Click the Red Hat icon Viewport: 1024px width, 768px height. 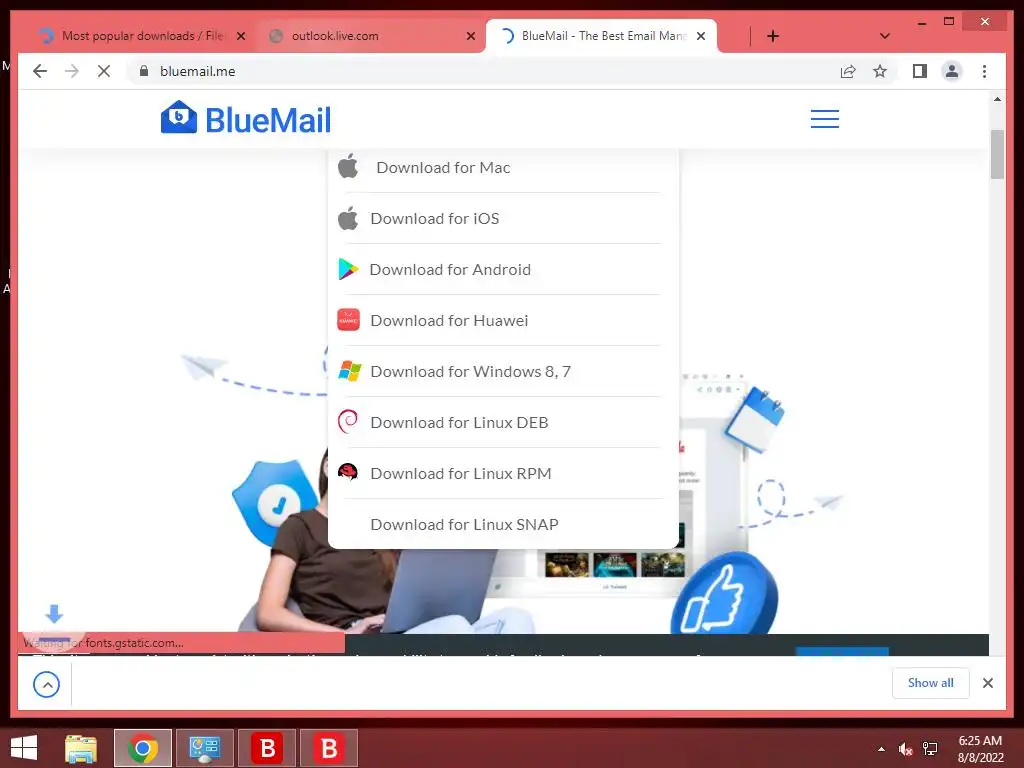348,472
